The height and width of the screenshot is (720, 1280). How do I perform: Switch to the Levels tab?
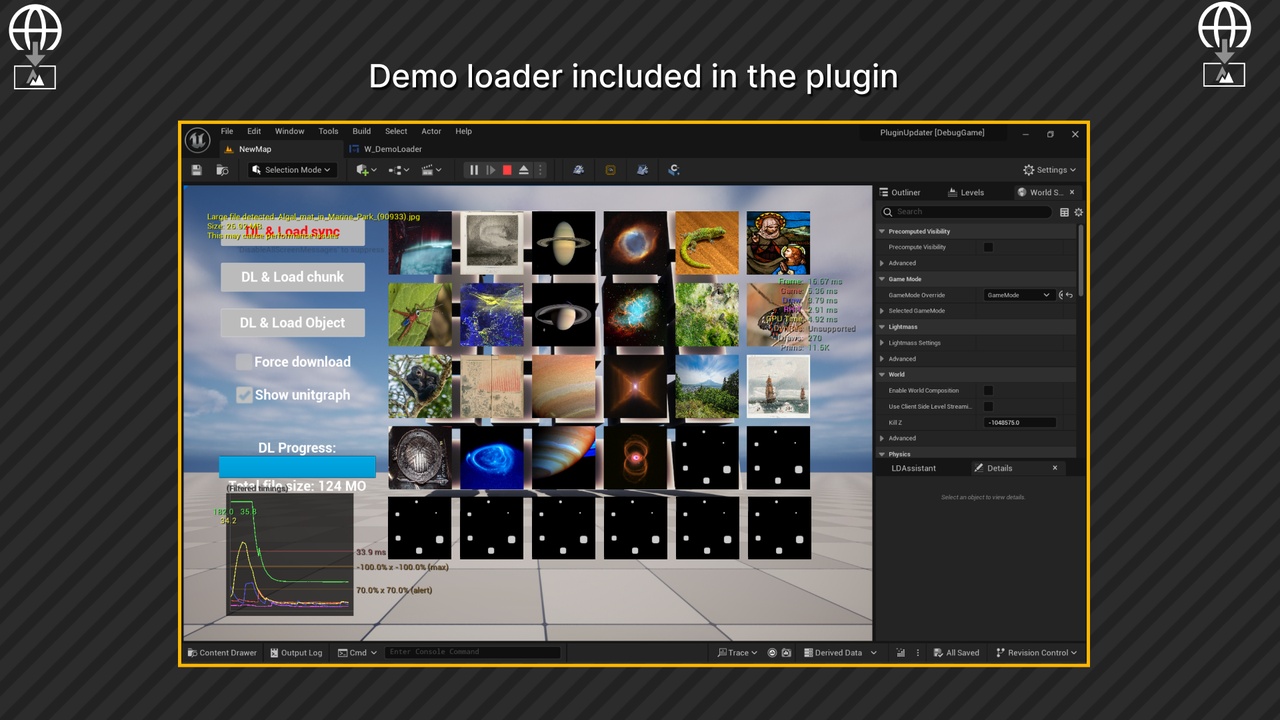(x=967, y=192)
